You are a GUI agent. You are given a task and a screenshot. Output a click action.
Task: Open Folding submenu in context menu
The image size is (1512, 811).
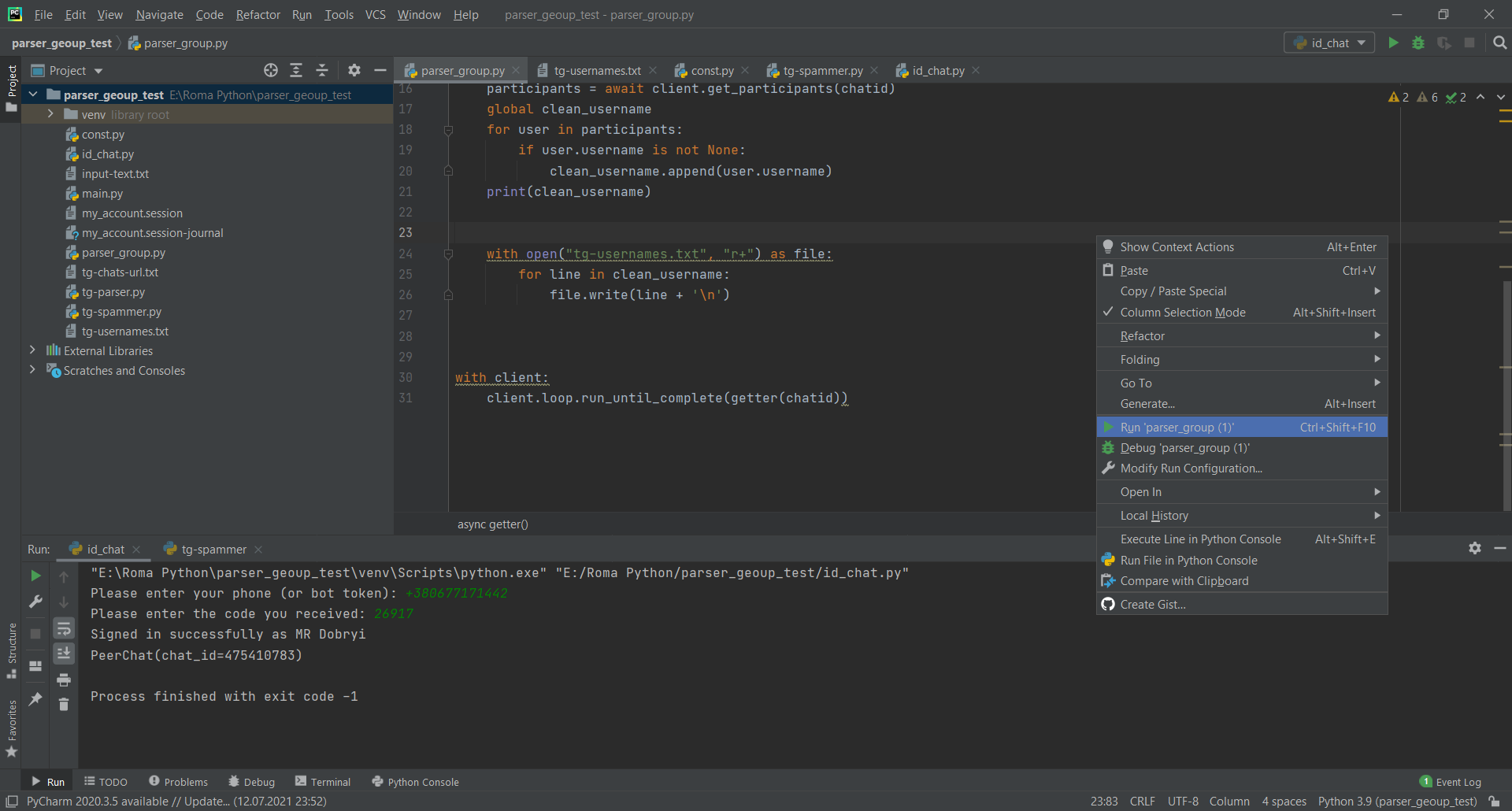(1242, 360)
